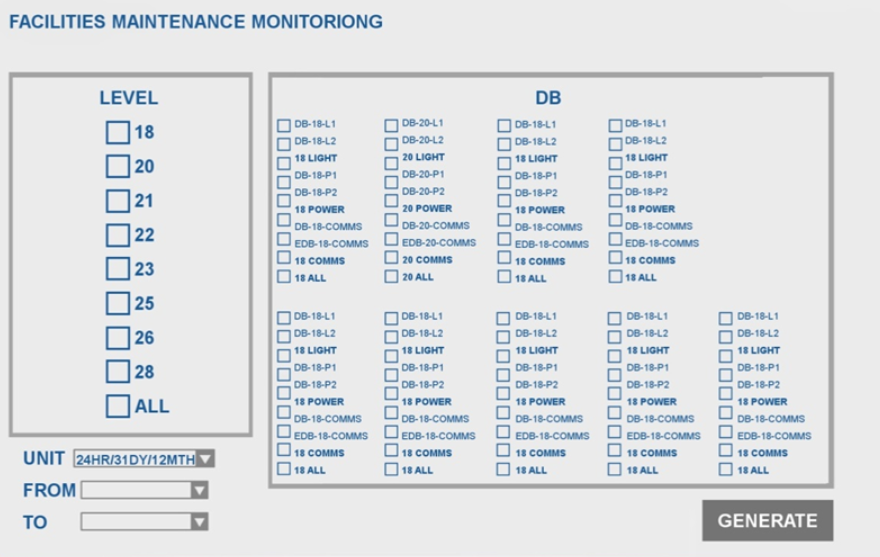The image size is (880, 557).
Task: Tick the Level 26 box
Action: click(x=118, y=338)
